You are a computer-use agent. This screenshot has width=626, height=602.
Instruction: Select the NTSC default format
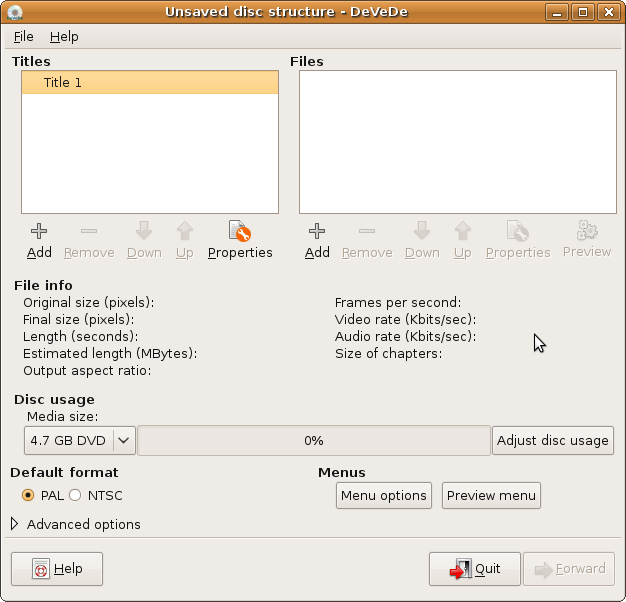(x=75, y=495)
